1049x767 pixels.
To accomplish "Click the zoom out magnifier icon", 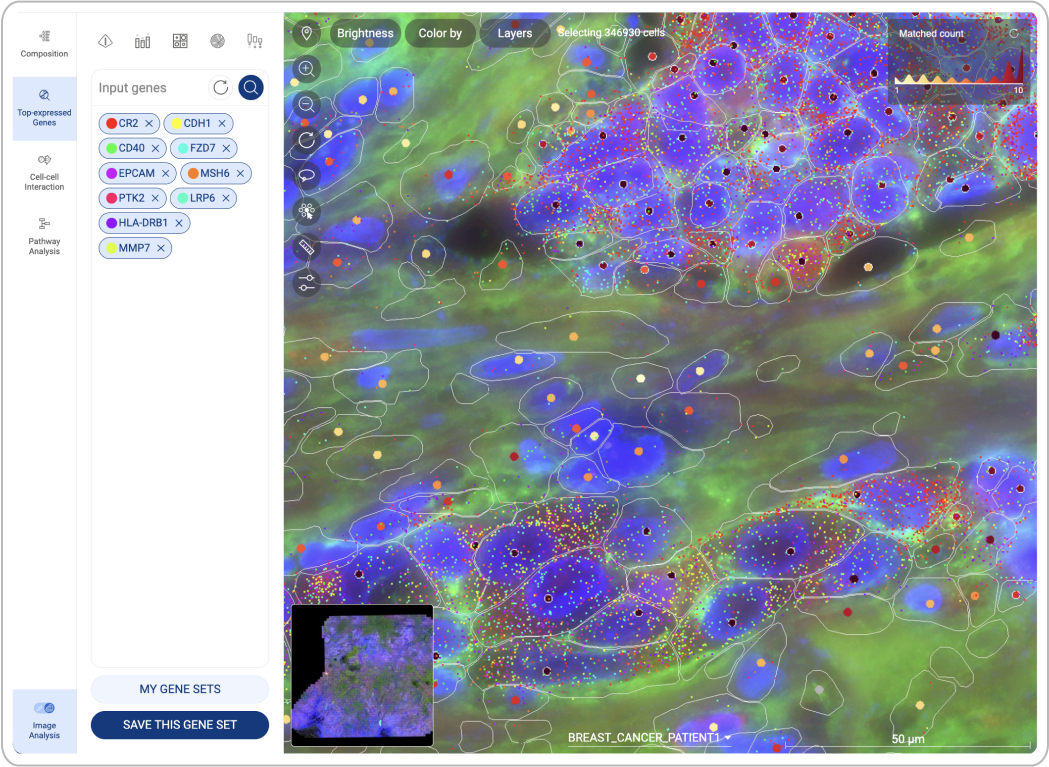I will pyautogui.click(x=307, y=104).
